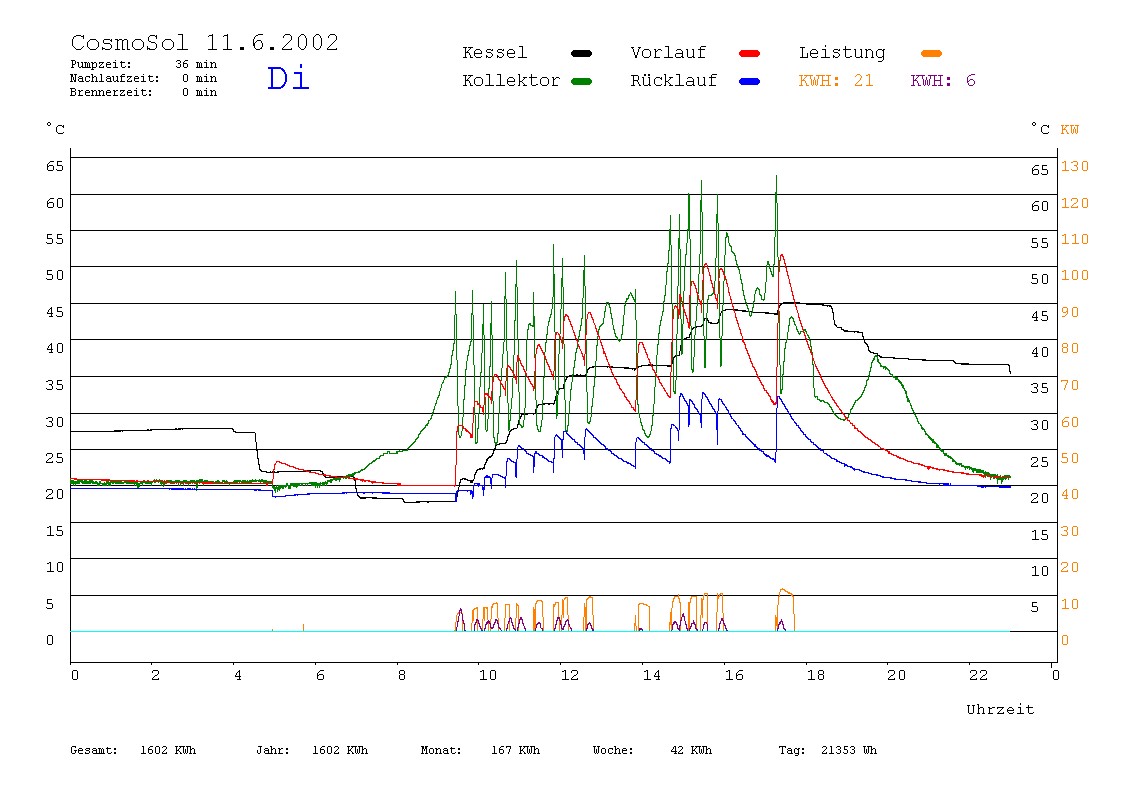Click the red Vorlauf legend swatch
The image size is (1148, 812).
750,53
